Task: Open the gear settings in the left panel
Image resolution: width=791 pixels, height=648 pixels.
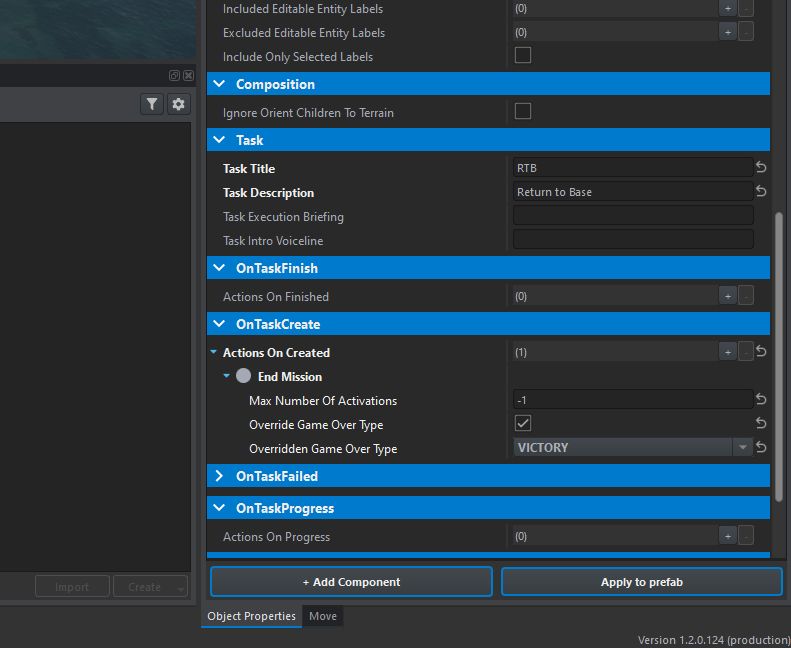Action: point(178,104)
